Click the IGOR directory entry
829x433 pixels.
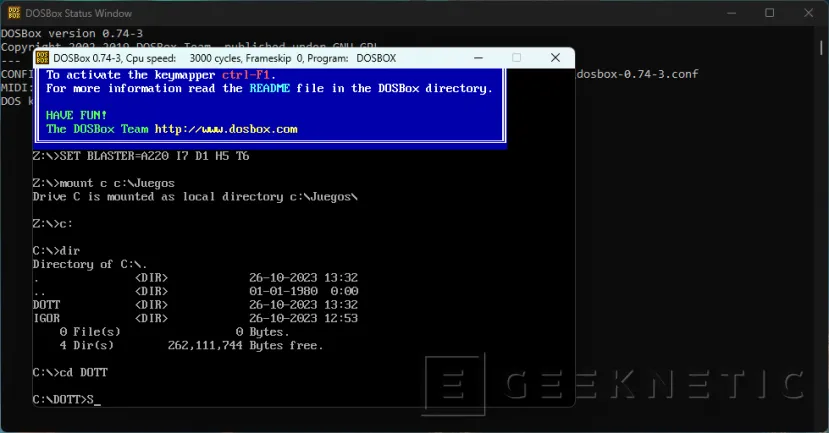pos(47,318)
